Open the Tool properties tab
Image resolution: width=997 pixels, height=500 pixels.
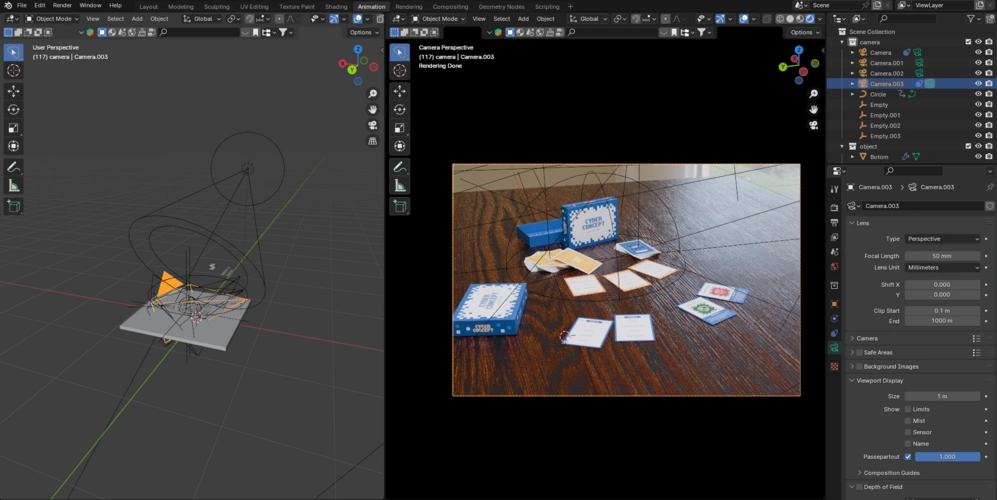[834, 190]
